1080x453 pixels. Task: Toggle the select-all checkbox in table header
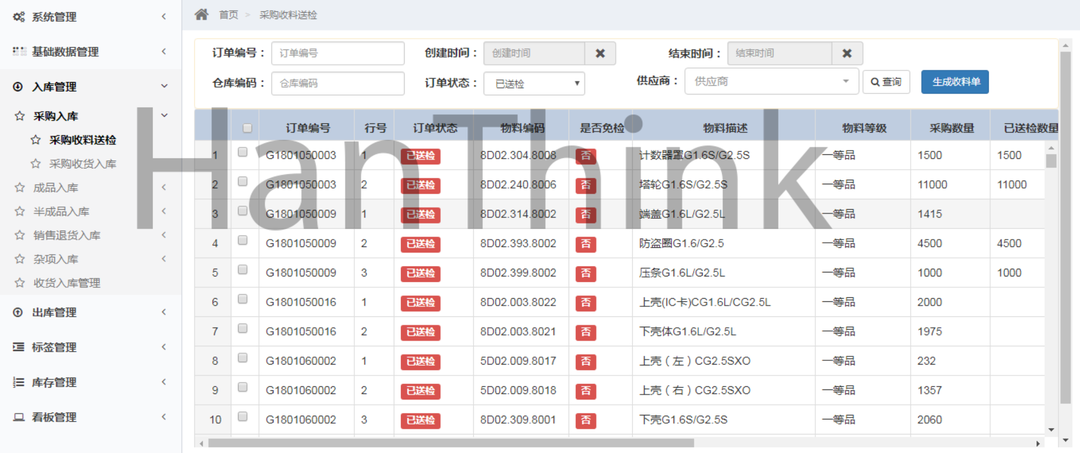(246, 127)
